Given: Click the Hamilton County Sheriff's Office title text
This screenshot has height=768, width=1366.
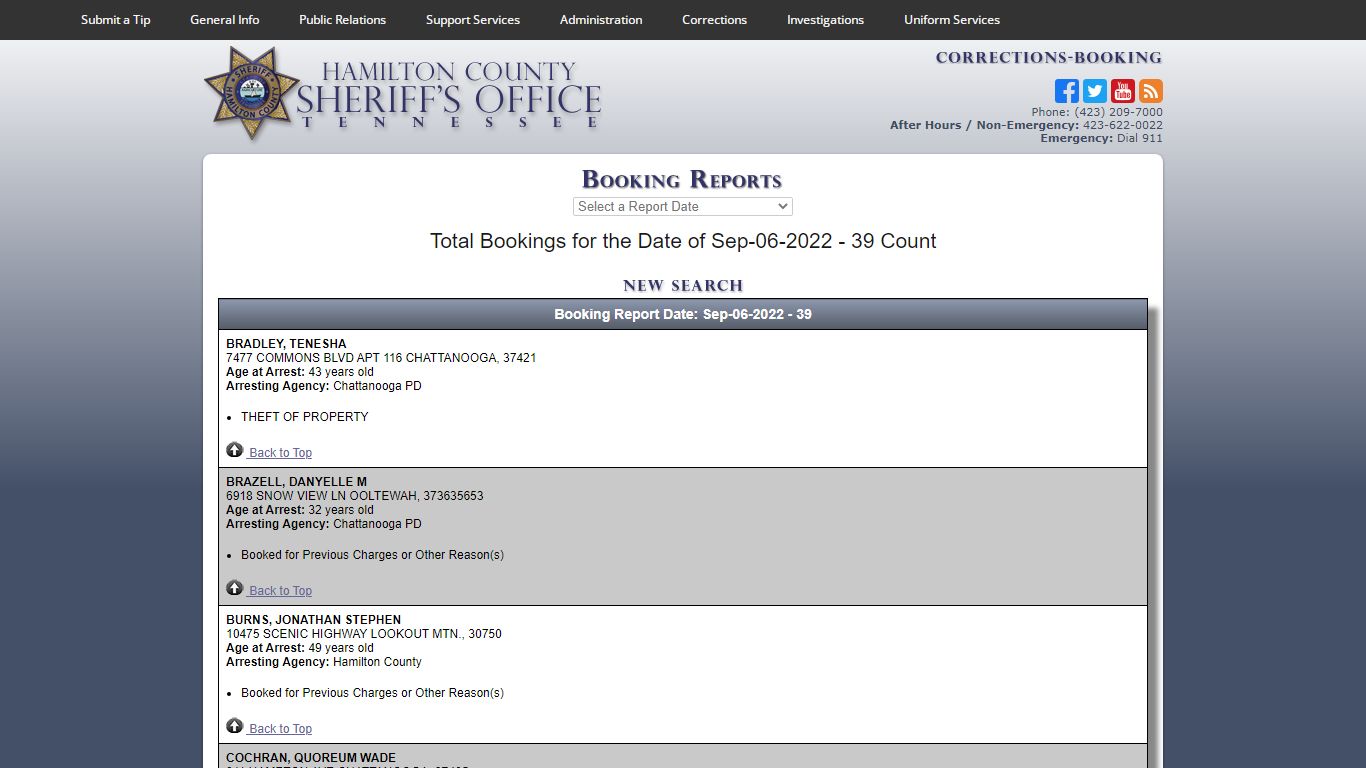Looking at the screenshot, I should [x=449, y=95].
